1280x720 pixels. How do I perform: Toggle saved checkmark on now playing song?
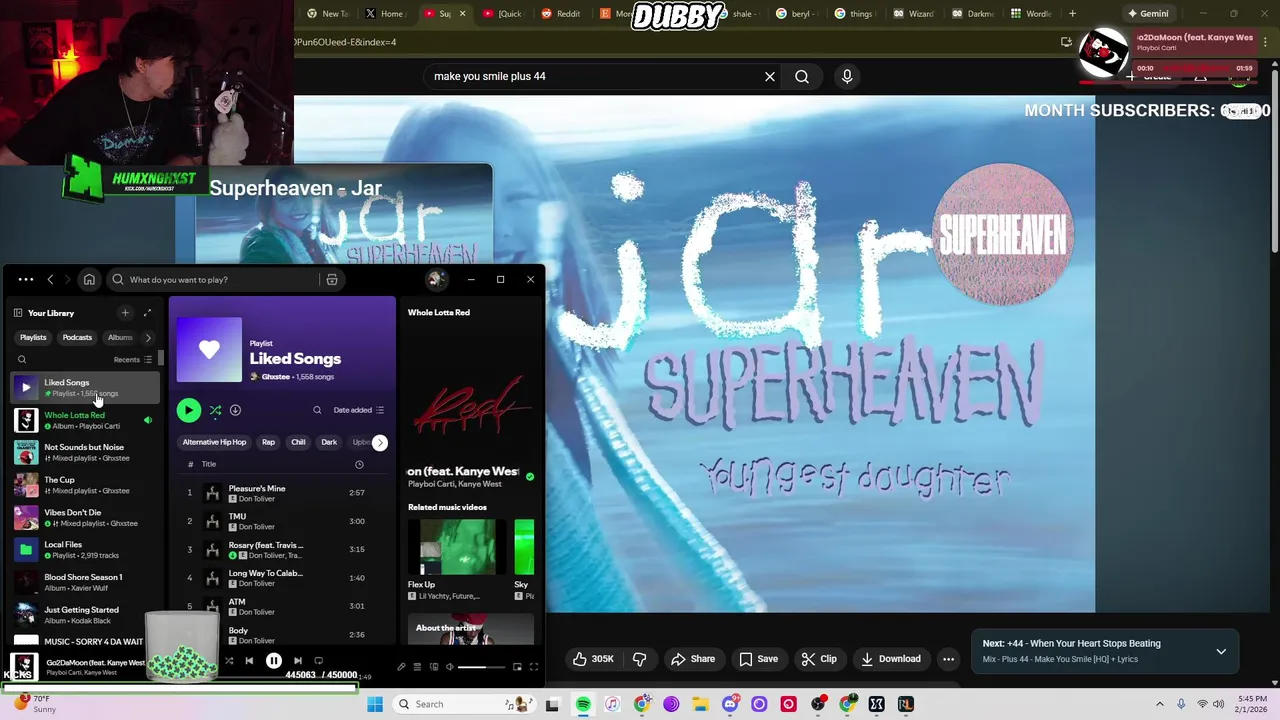point(530,477)
